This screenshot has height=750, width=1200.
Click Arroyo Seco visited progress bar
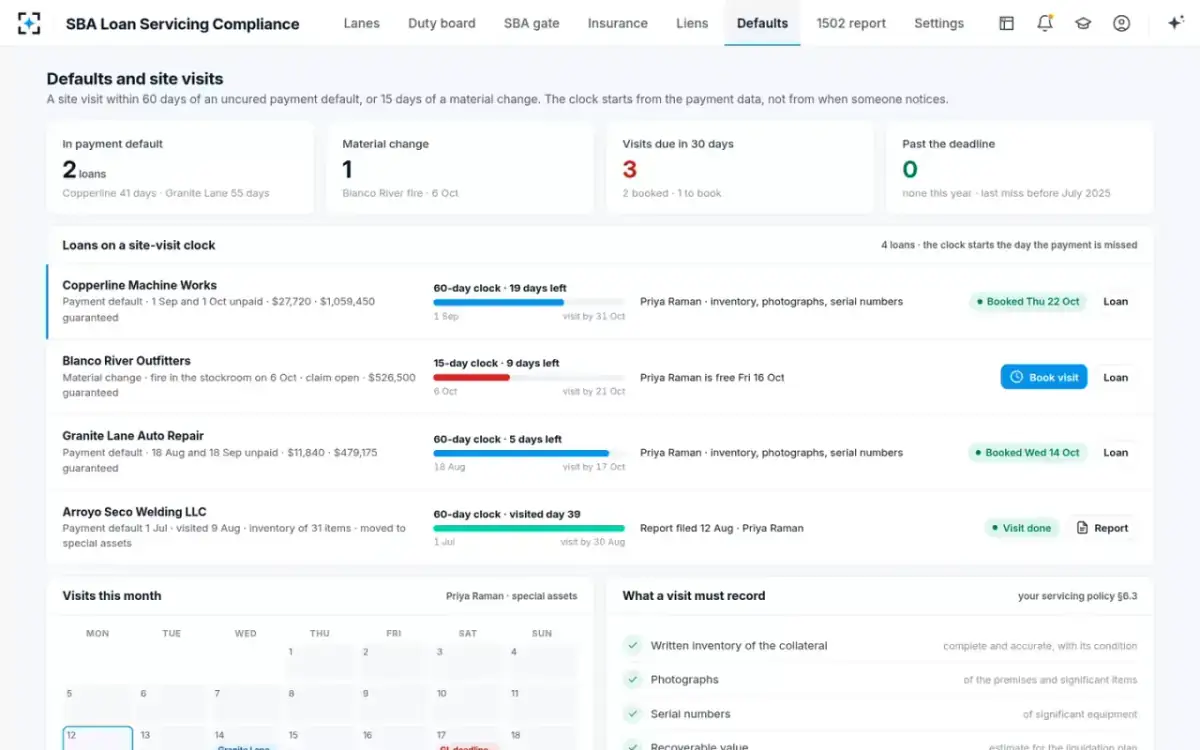tap(529, 528)
